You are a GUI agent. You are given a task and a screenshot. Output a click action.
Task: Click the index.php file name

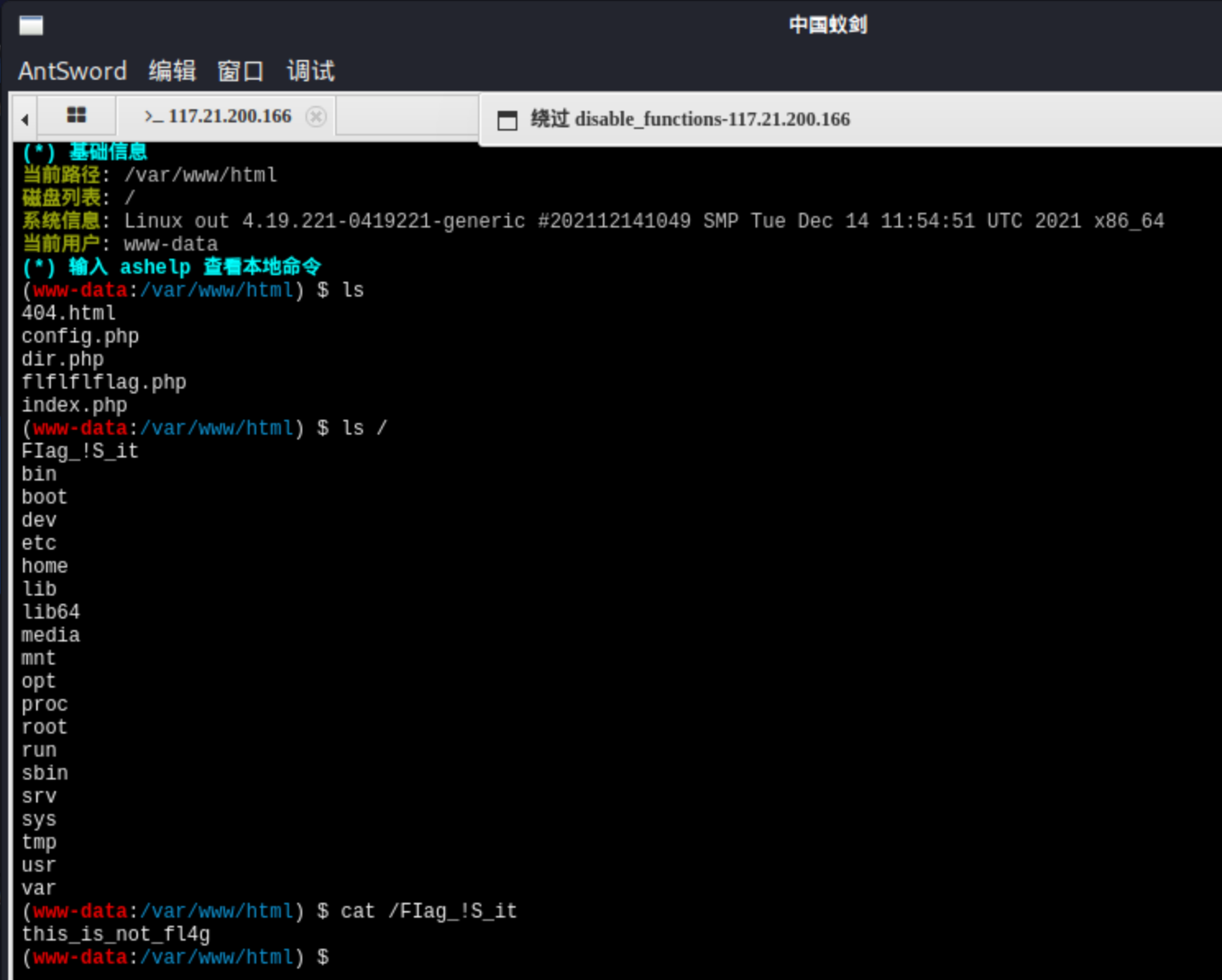pos(75,405)
